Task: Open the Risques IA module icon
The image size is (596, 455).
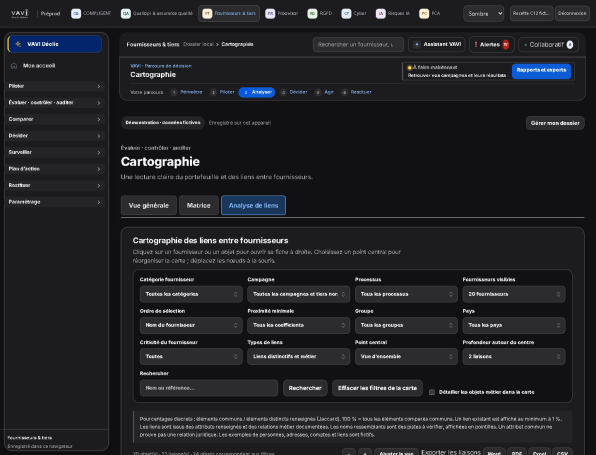Action: point(380,14)
